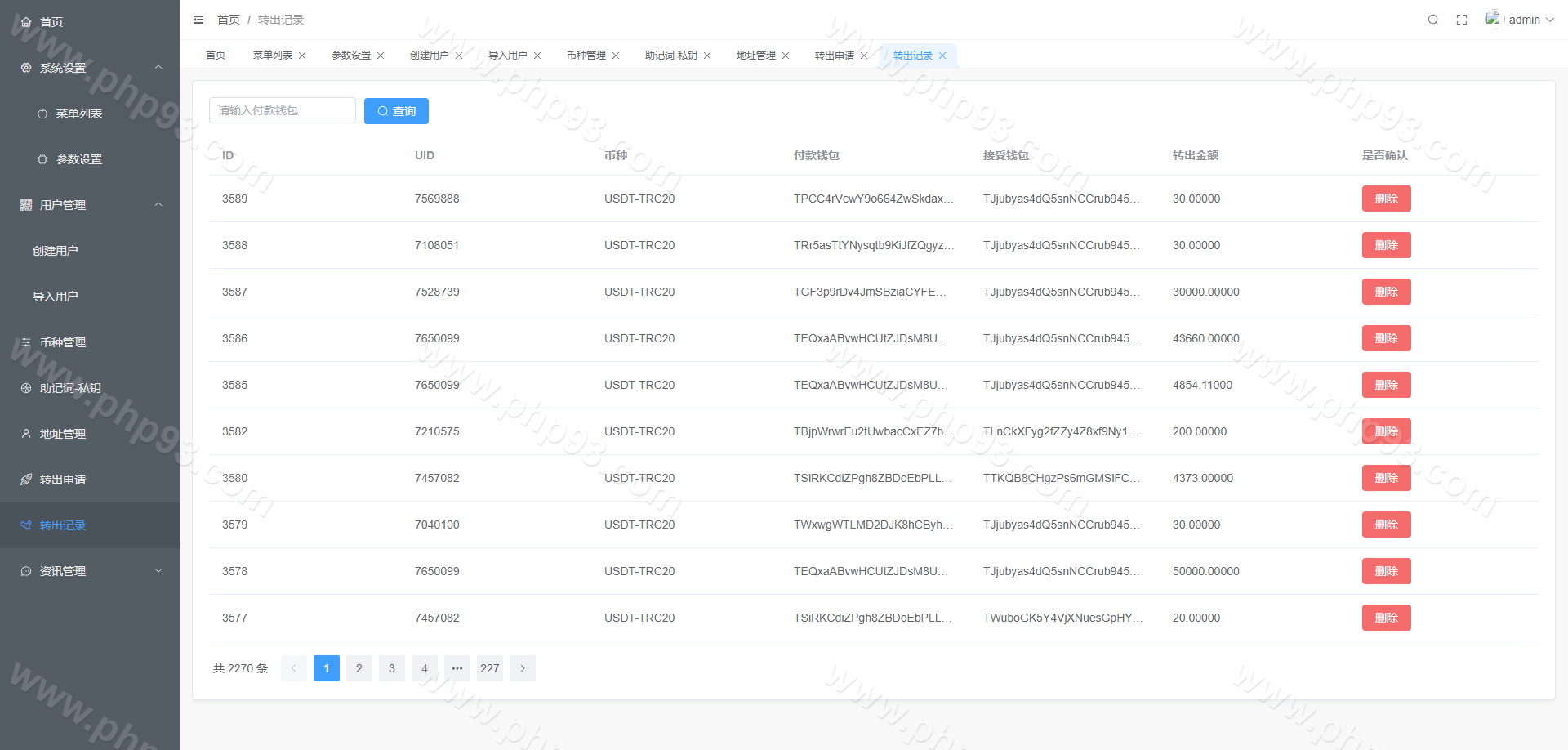The height and width of the screenshot is (750, 1568).
Task: Focus the 请输入付款钱包 input field
Action: tap(282, 110)
